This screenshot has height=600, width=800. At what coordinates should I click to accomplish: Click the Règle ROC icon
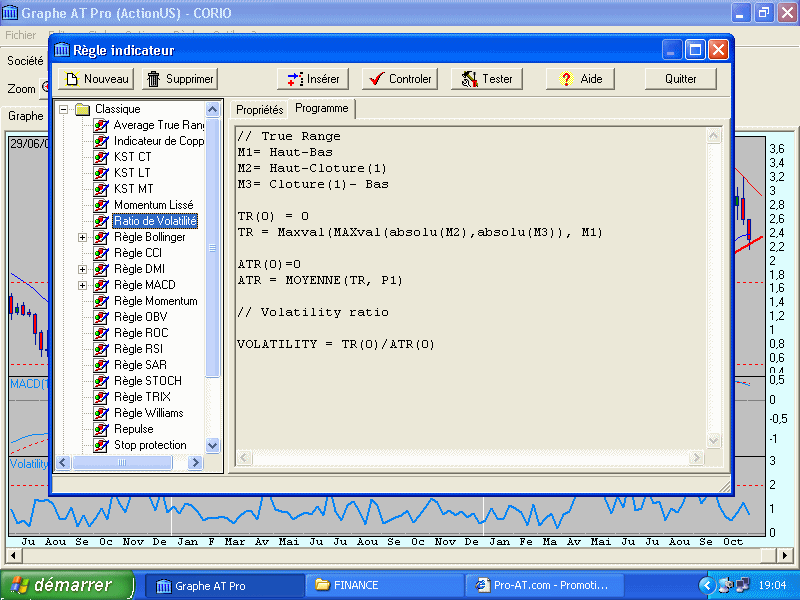101,333
